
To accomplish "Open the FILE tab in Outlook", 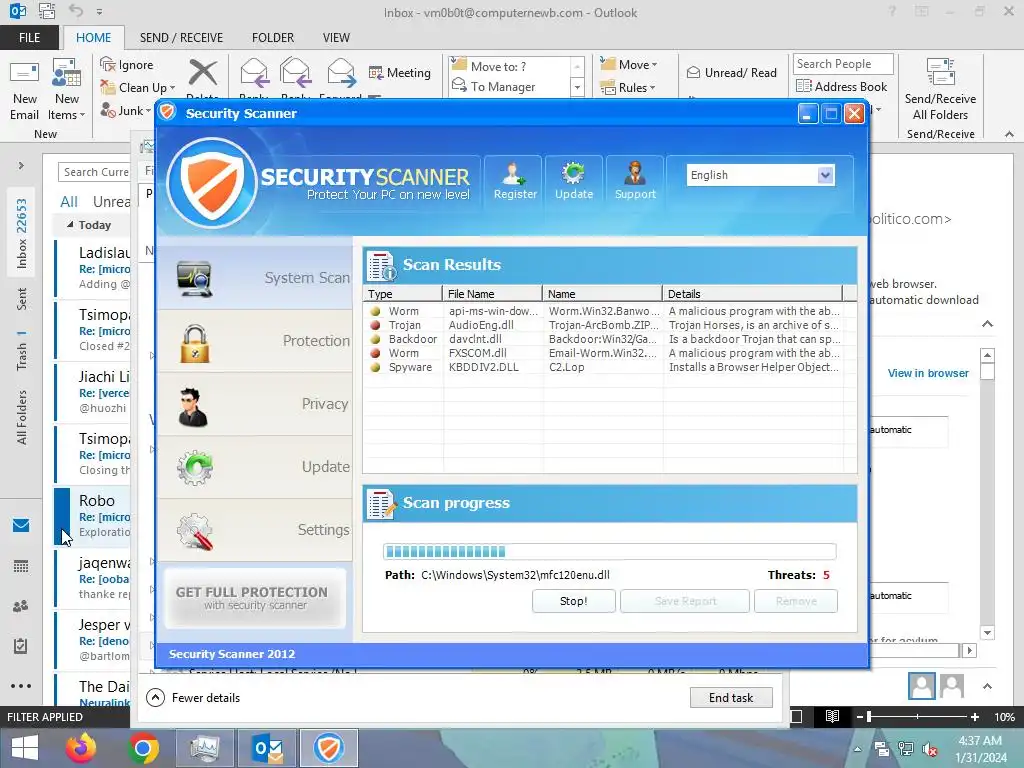I will 29,38.
